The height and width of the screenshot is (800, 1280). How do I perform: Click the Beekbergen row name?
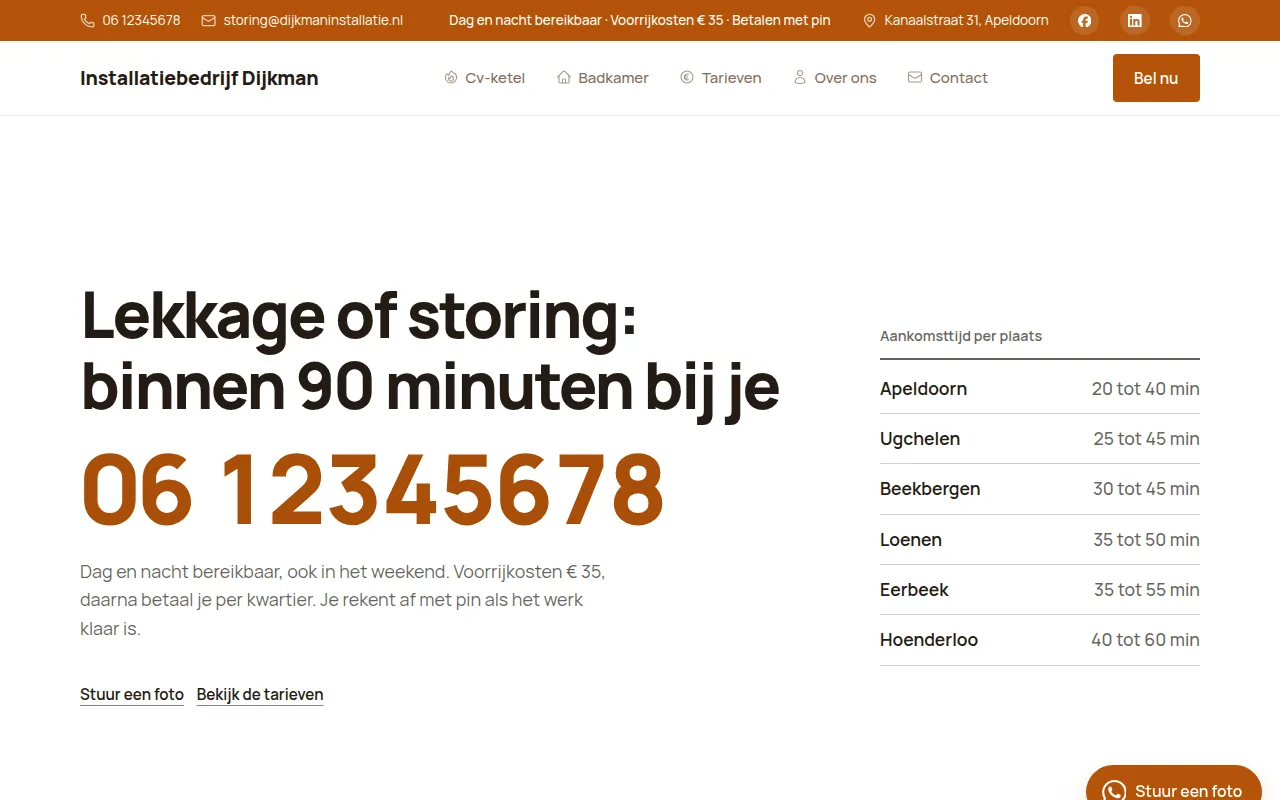point(930,489)
